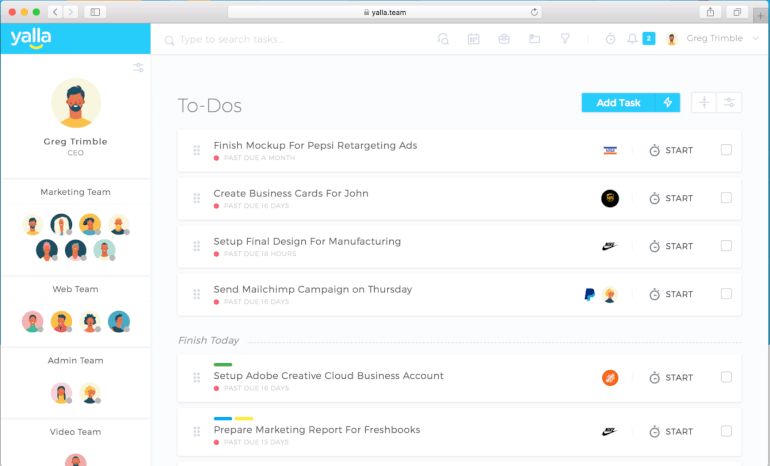Check off Setup Final Design For Manufacturing

tap(726, 246)
